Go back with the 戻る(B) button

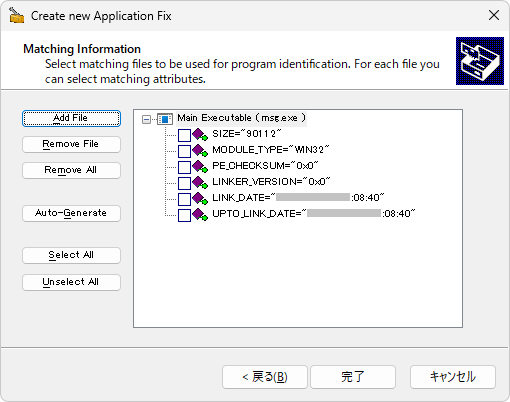(x=265, y=377)
